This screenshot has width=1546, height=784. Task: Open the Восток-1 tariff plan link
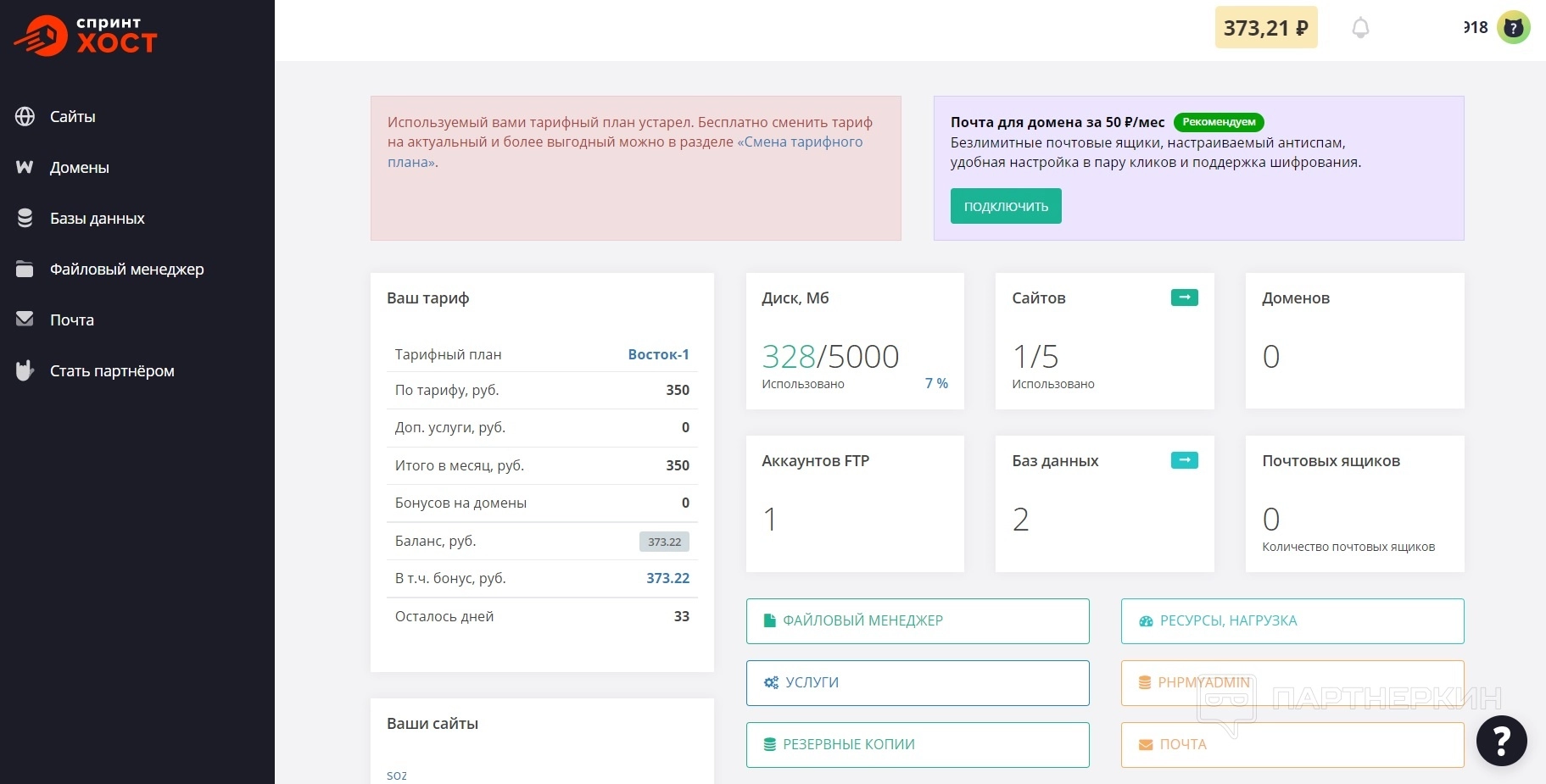658,354
